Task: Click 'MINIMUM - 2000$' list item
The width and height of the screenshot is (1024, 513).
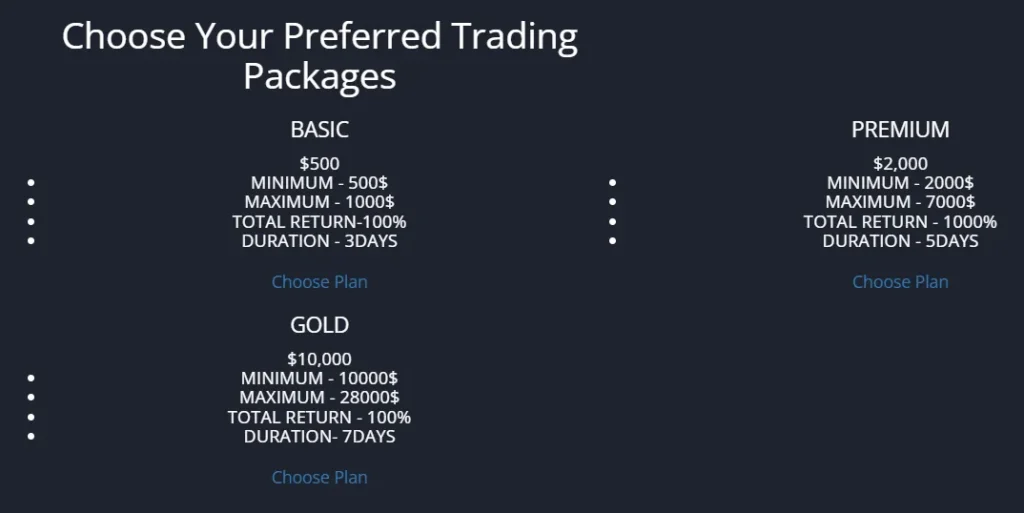Action: point(900,183)
